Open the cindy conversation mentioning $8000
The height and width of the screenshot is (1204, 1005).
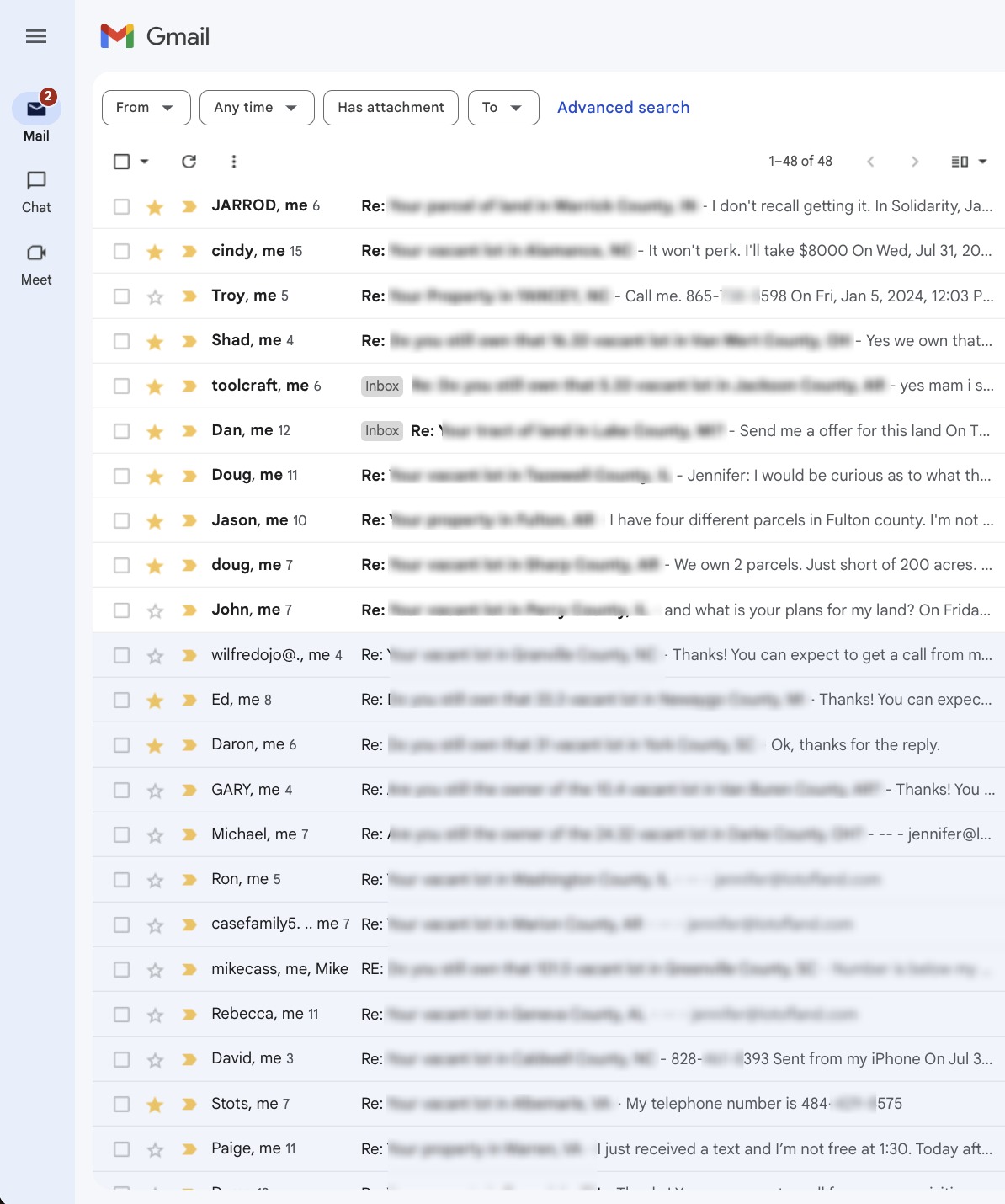548,251
